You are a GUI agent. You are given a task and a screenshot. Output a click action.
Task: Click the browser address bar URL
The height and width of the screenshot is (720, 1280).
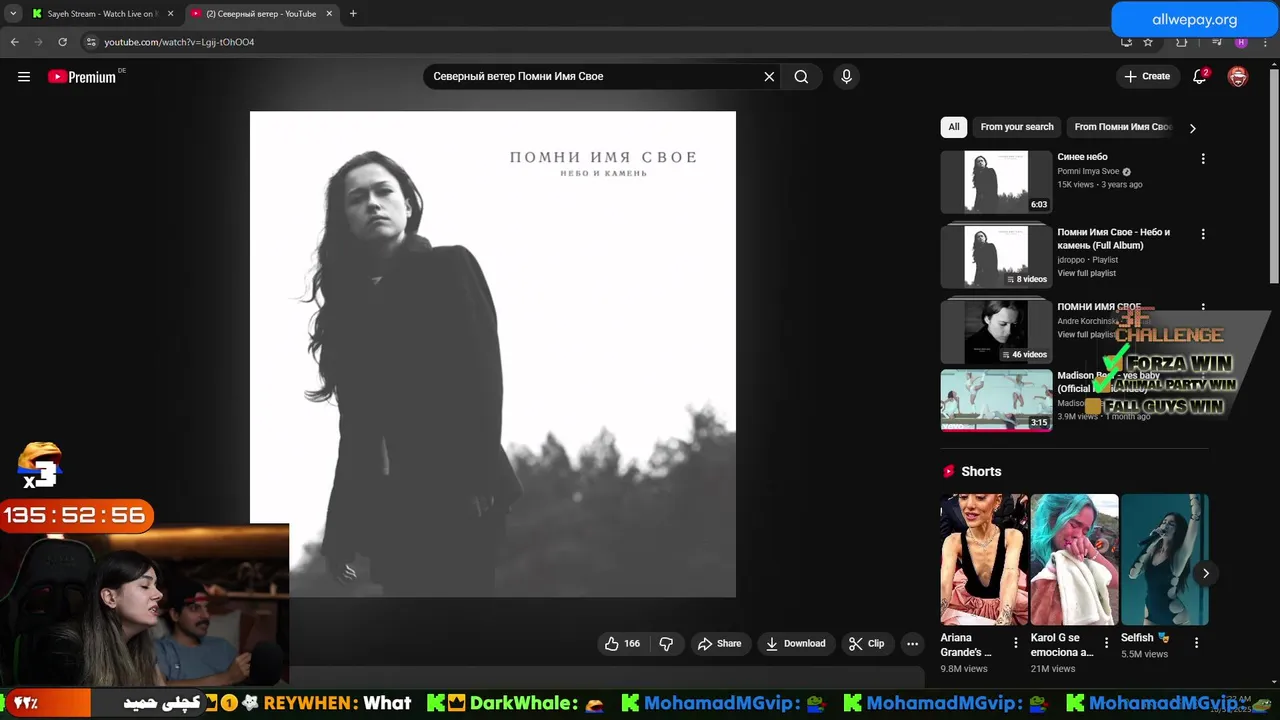coord(179,42)
